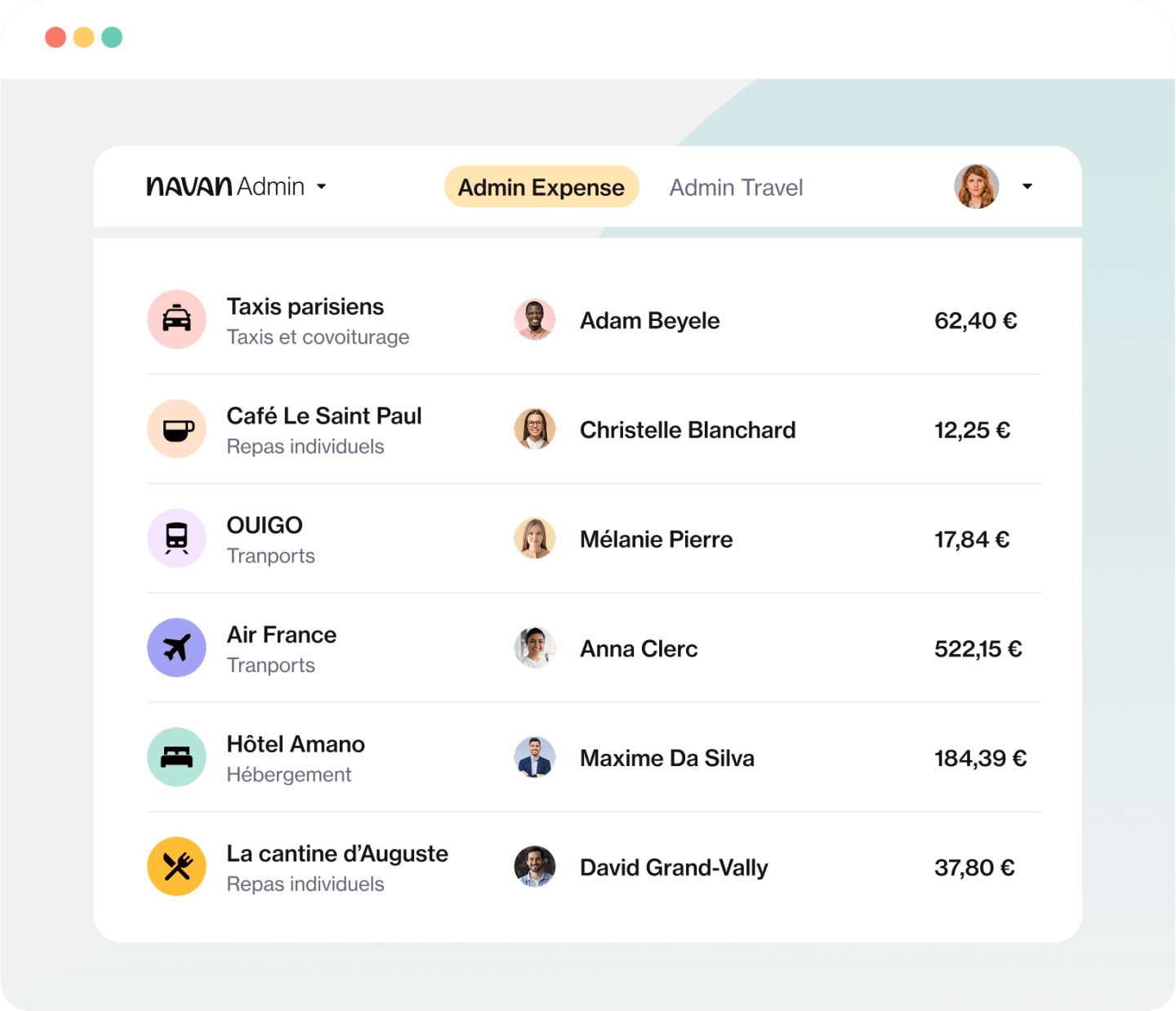Click the green window maximize dot

click(x=112, y=38)
